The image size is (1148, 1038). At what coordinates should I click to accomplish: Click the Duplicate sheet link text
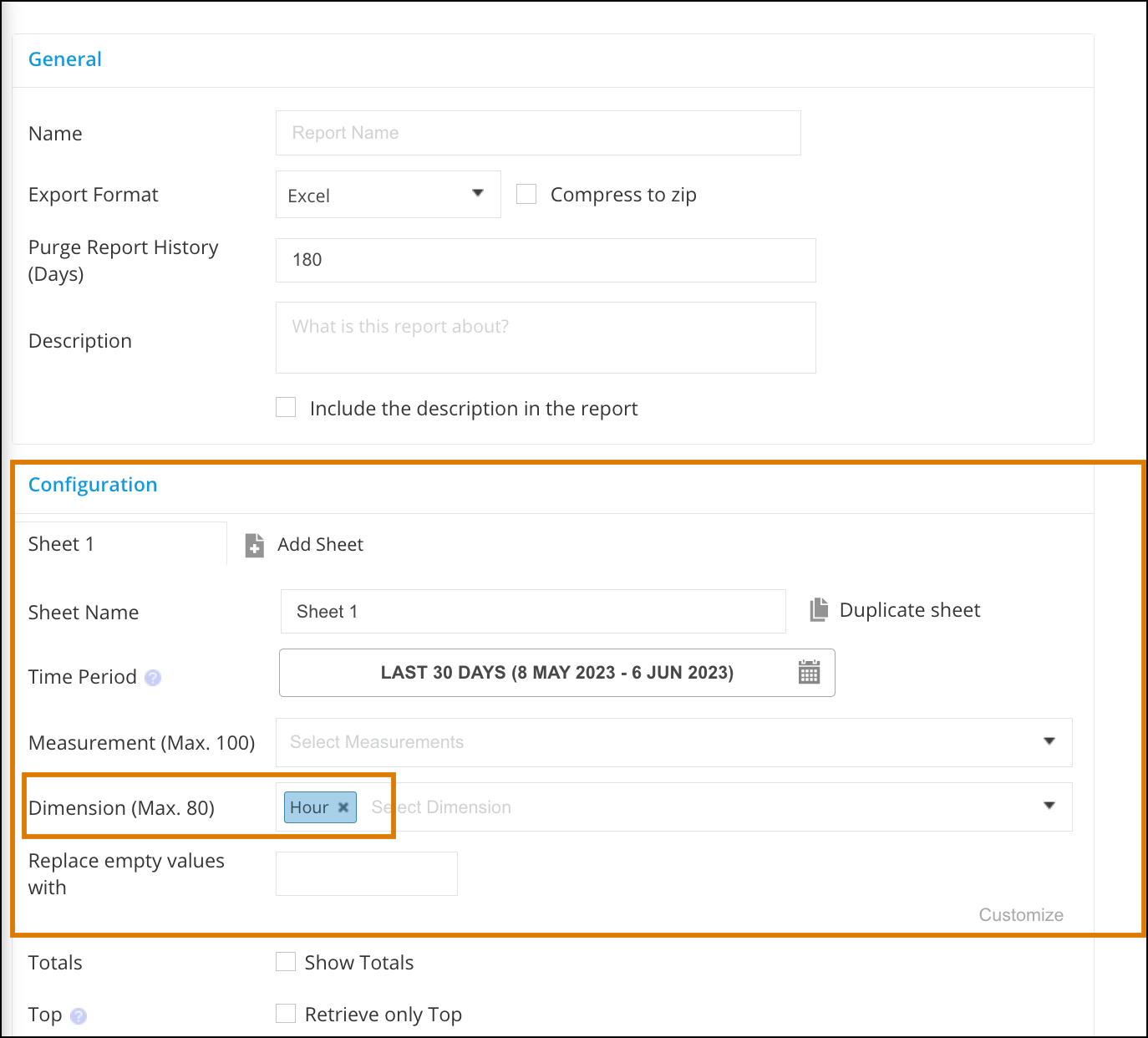[x=910, y=610]
